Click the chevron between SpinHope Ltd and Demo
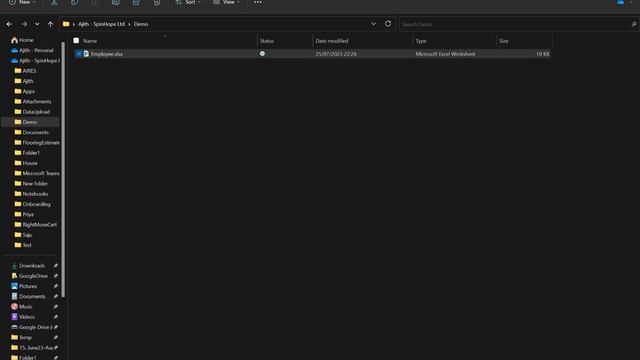 (x=129, y=24)
